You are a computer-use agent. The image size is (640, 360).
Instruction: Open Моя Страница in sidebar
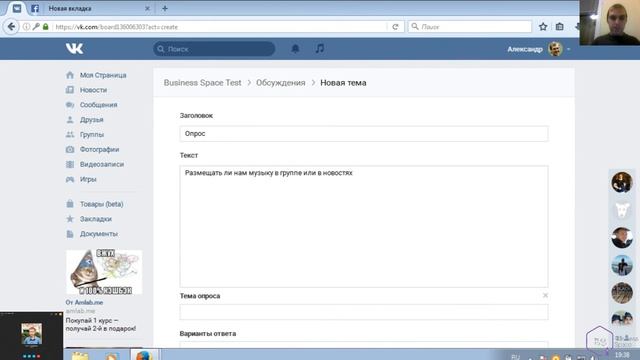103,75
